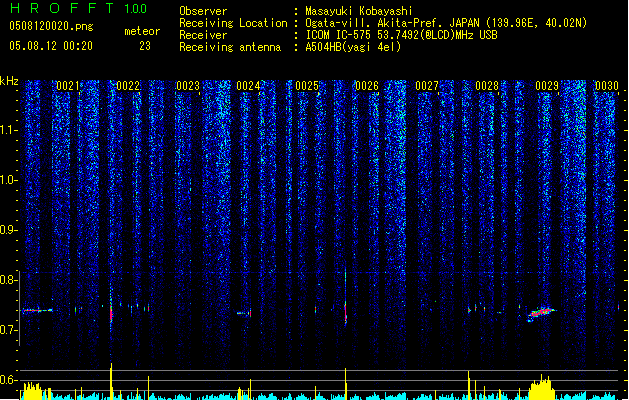
Task: Click the time marker 0030
Action: pos(607,86)
